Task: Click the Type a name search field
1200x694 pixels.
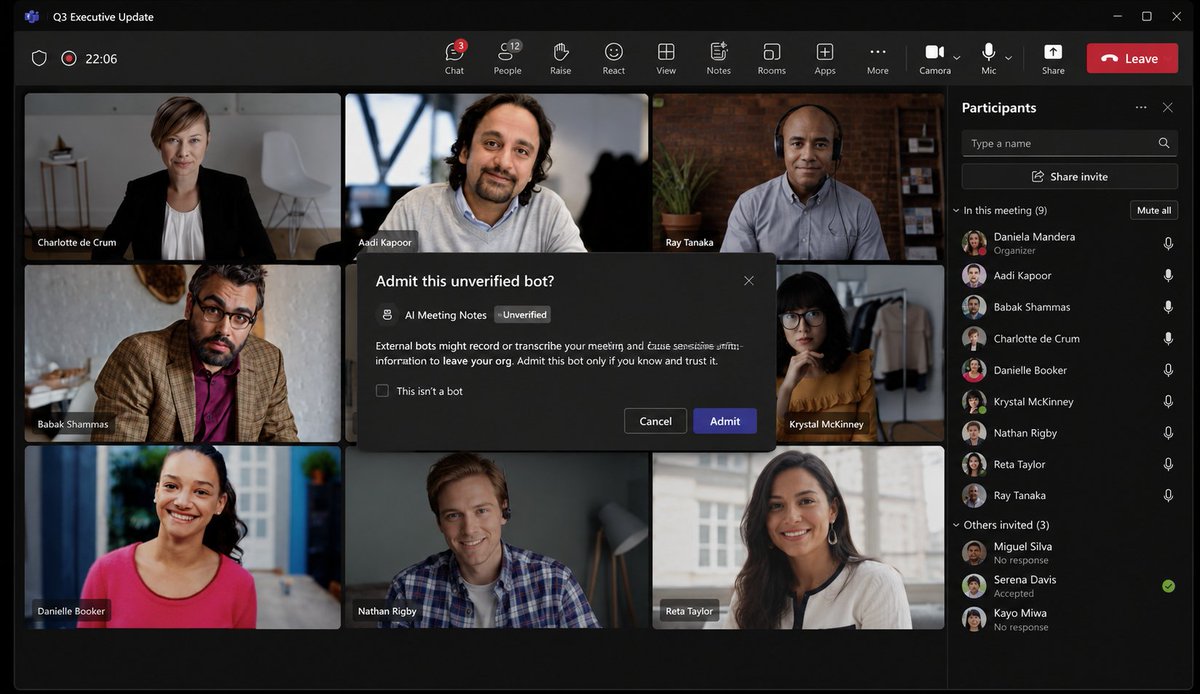Action: click(x=1069, y=143)
